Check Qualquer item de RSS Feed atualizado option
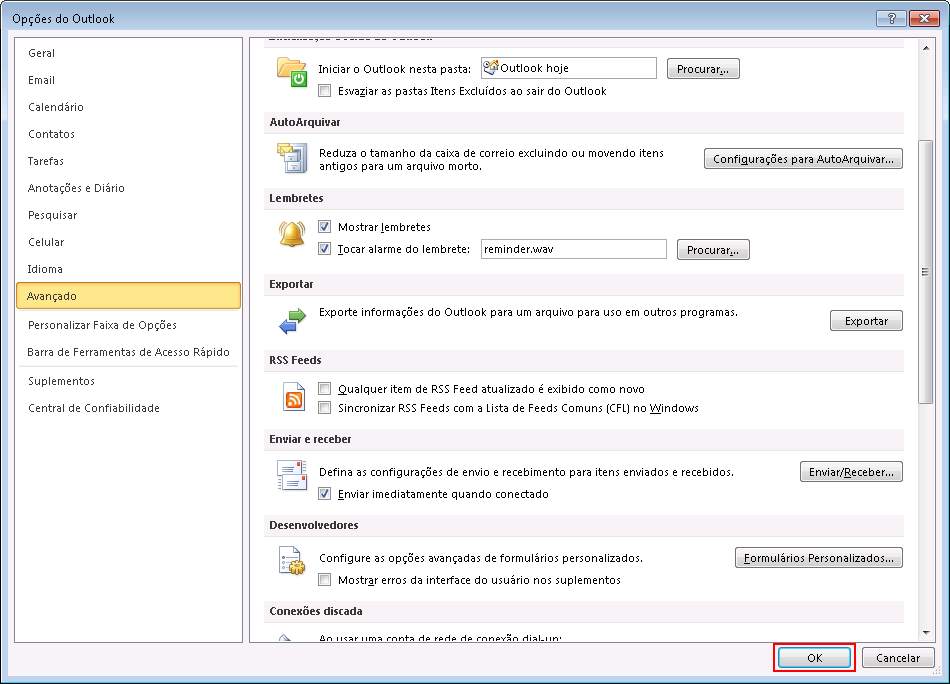Screen dimensions: 950x684 coord(325,388)
